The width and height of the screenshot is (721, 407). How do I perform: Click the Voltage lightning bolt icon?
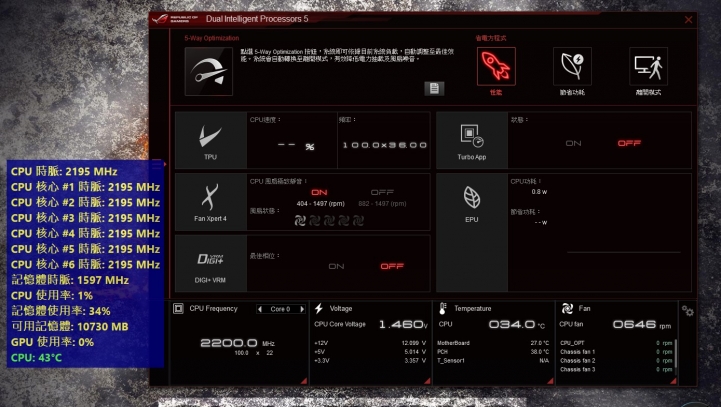point(319,309)
